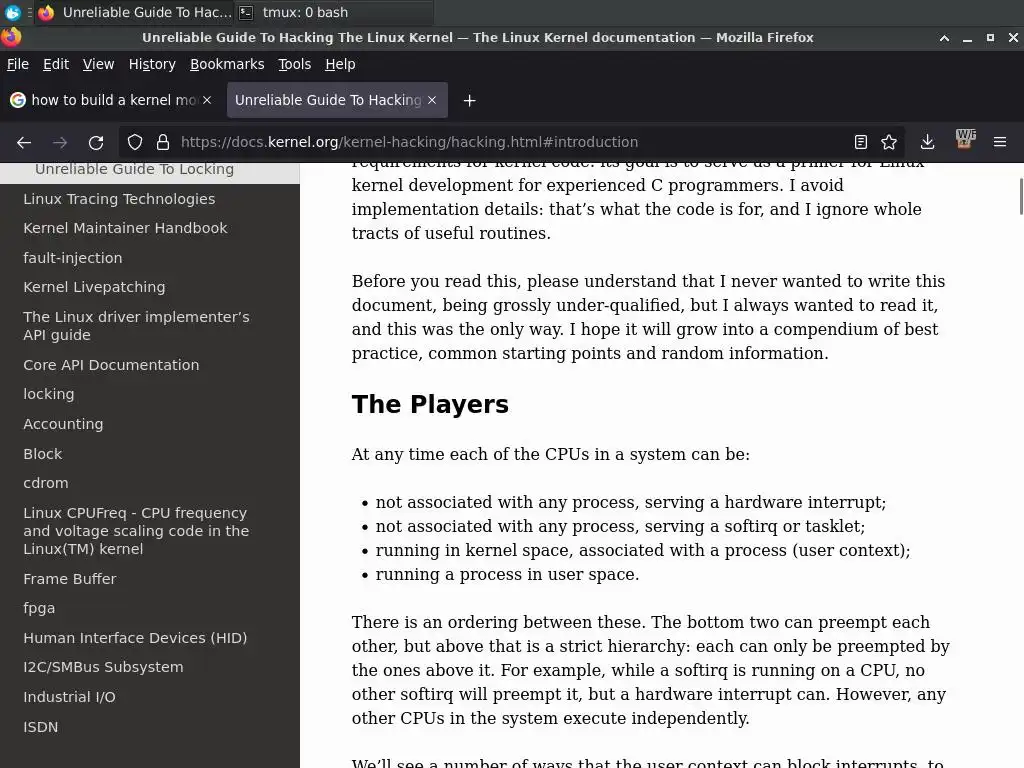Open the tracking protection shield icon

pyautogui.click(x=135, y=142)
